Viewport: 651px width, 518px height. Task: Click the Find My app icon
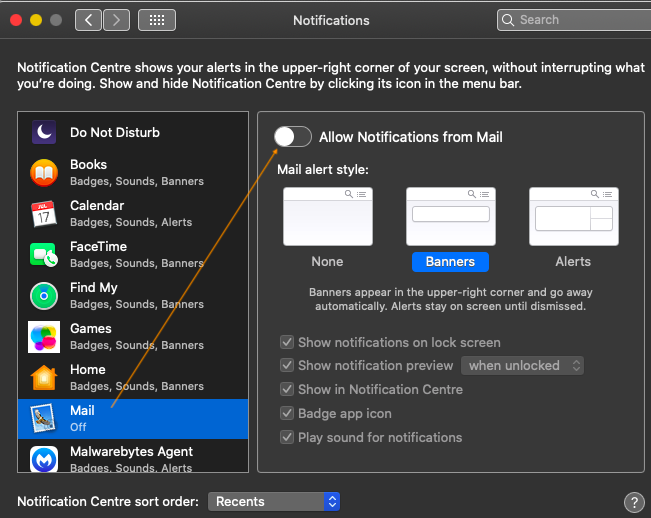[44, 296]
